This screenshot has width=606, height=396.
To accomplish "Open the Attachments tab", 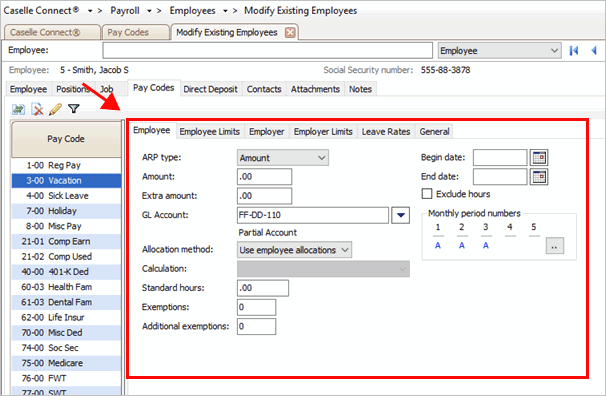I will [315, 89].
